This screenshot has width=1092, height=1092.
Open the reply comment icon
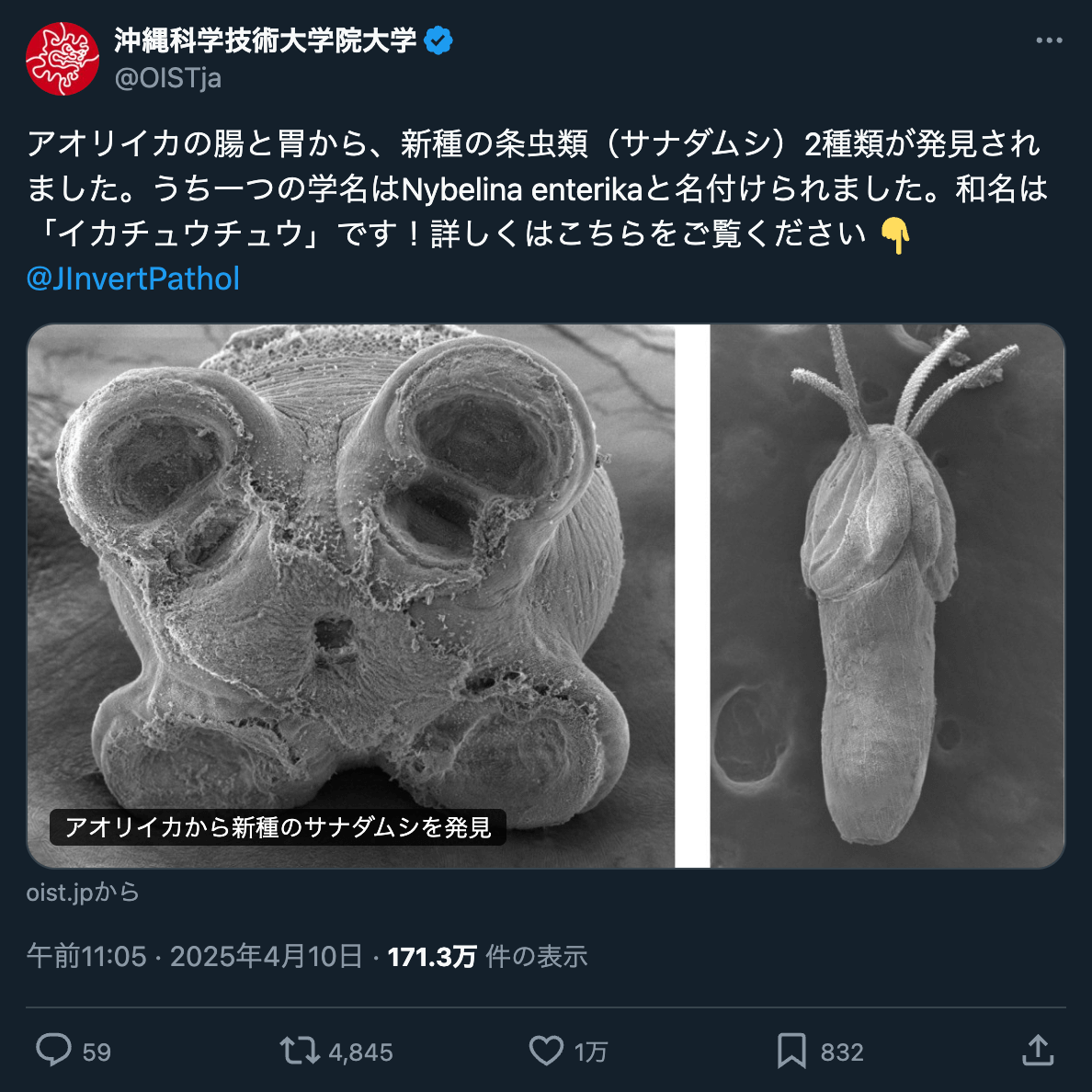click(x=53, y=1051)
